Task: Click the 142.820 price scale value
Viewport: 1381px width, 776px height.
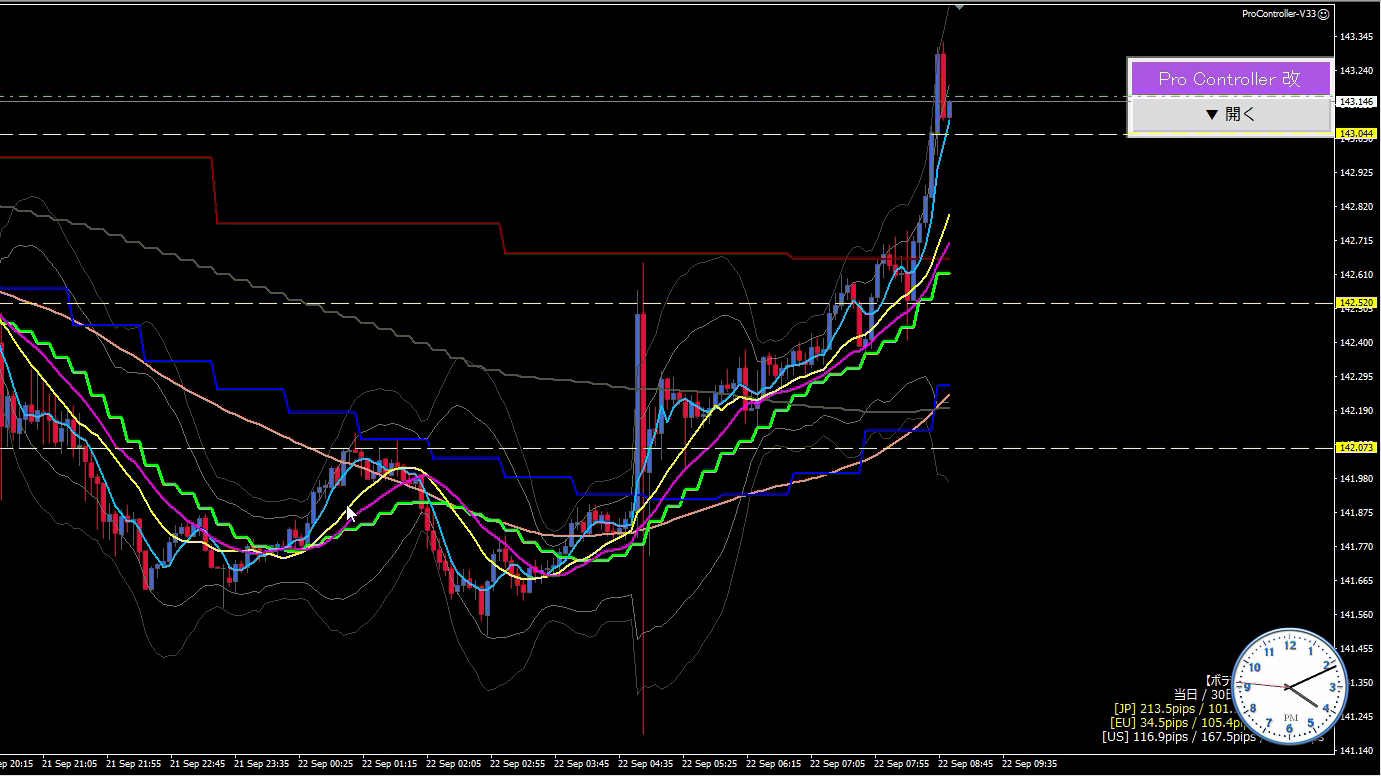Action: (1356, 207)
